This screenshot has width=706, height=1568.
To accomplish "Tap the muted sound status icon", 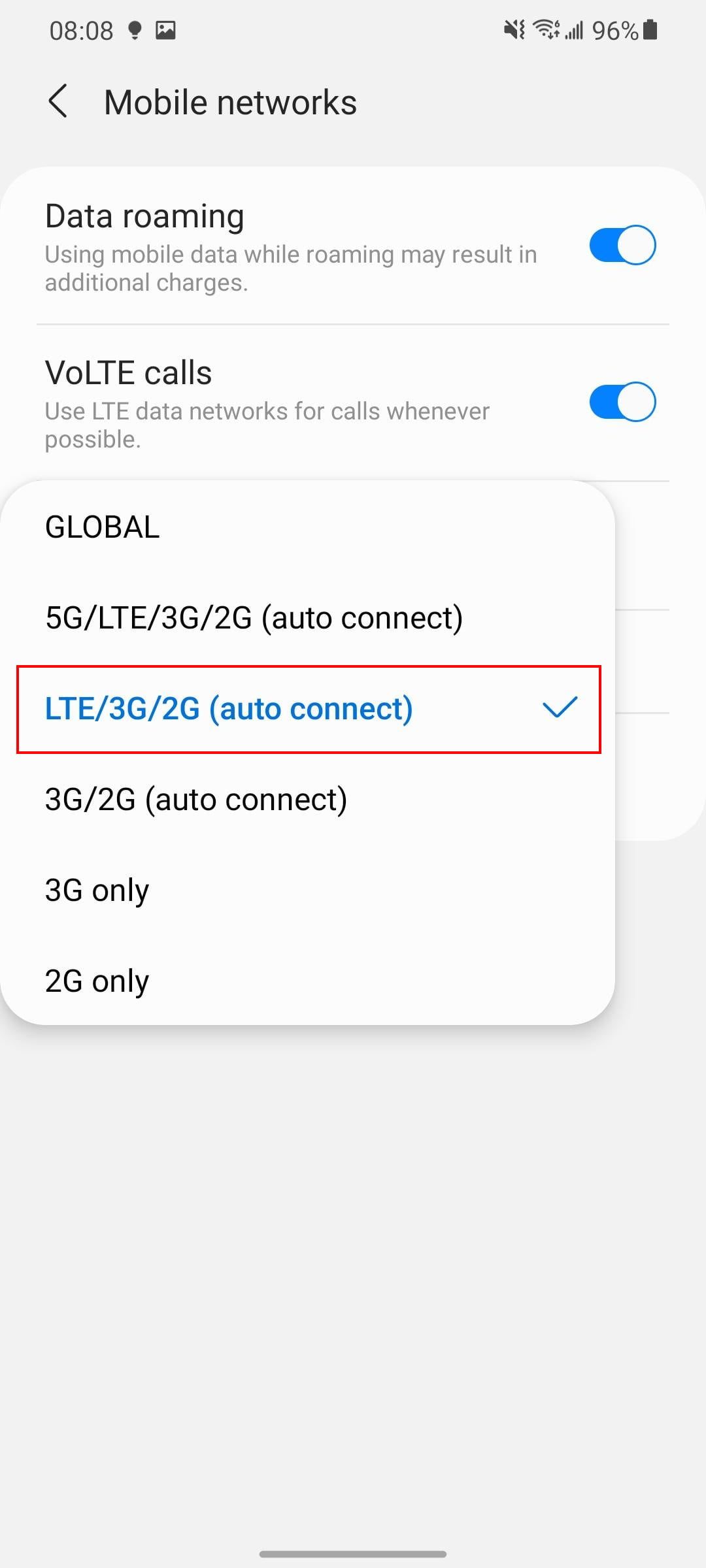I will (x=514, y=30).
